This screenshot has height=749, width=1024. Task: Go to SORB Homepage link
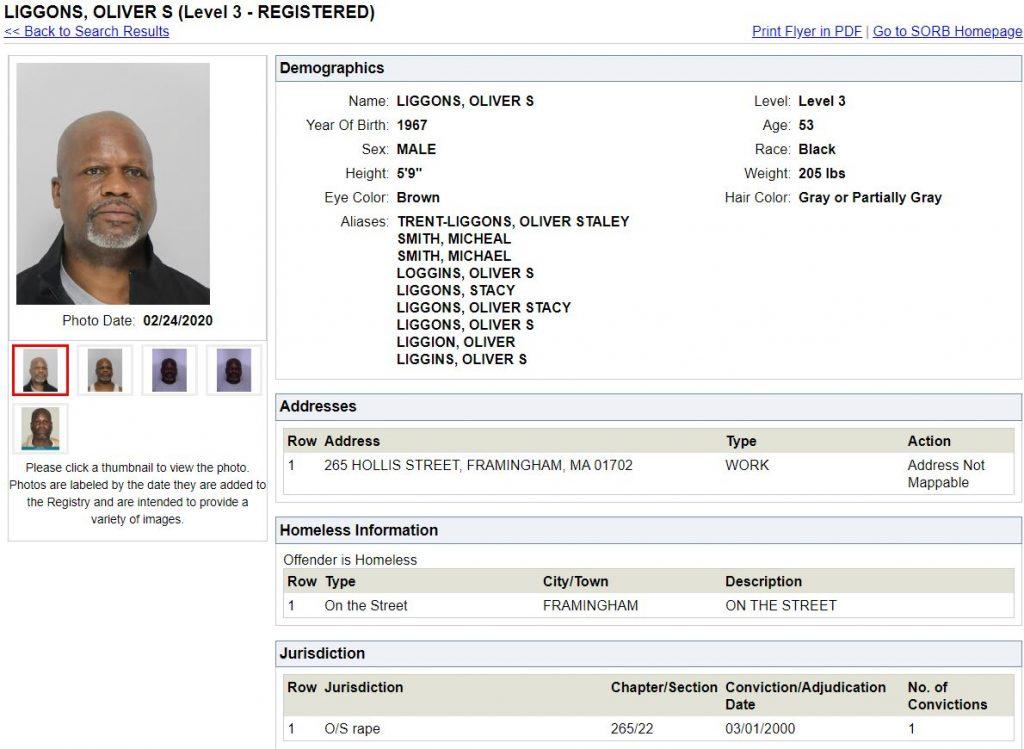(x=947, y=31)
